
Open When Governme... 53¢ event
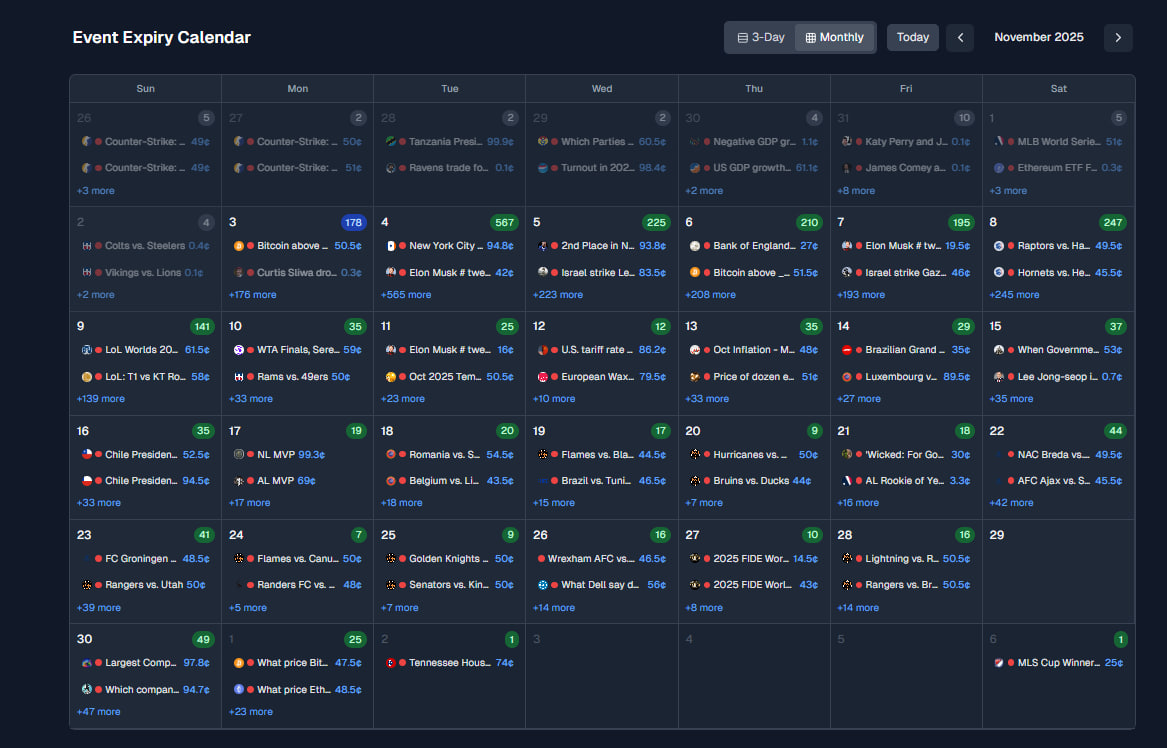pos(1058,350)
